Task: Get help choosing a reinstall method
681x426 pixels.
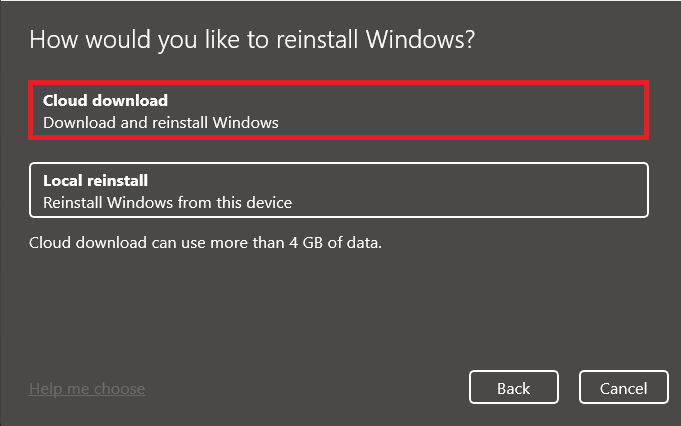Action: [87, 388]
